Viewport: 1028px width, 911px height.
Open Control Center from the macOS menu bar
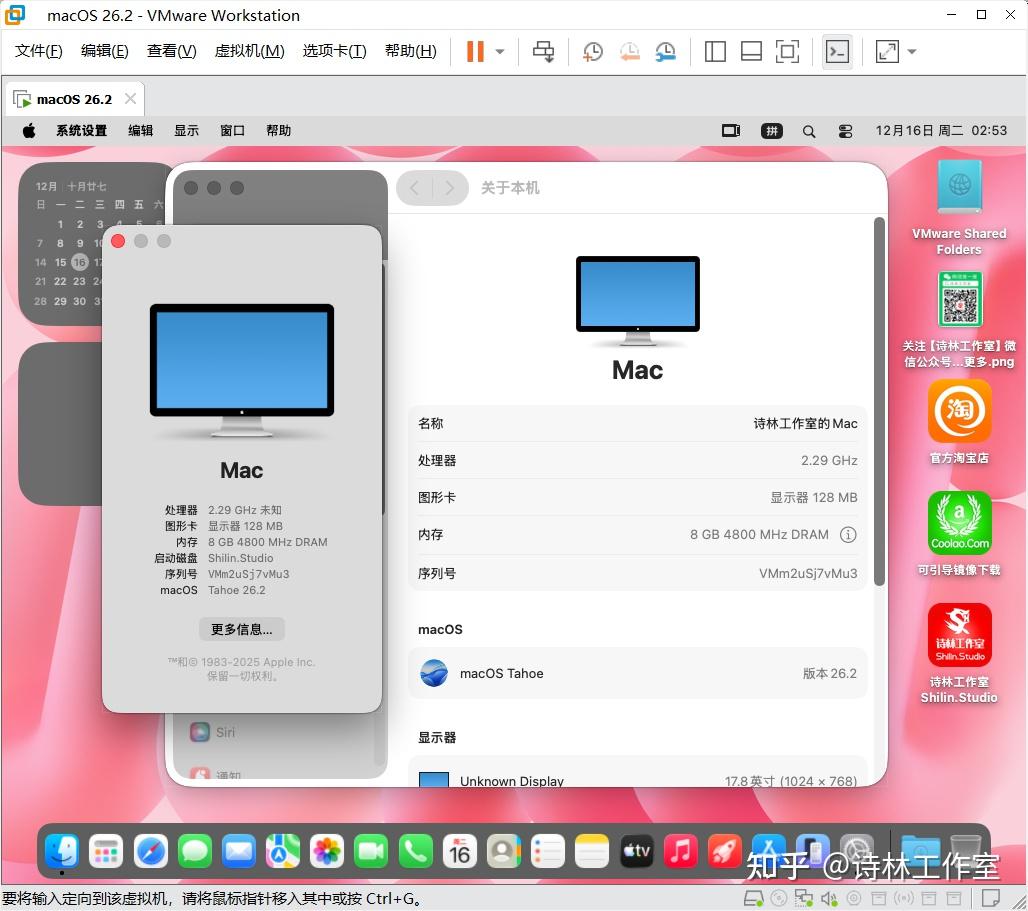844,131
